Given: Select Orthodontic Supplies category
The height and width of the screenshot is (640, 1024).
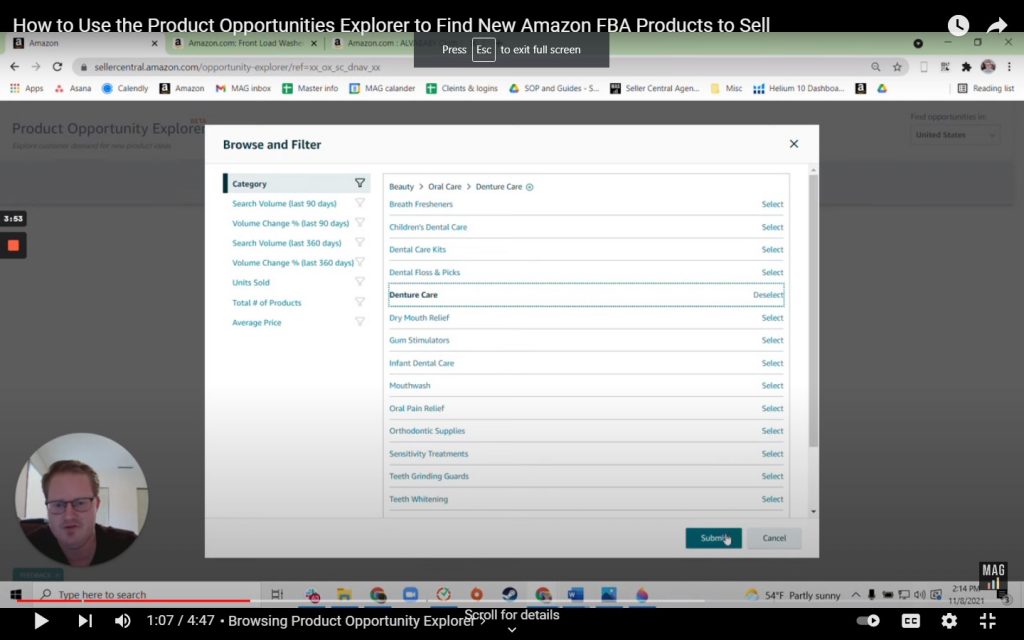Looking at the screenshot, I should tap(772, 431).
